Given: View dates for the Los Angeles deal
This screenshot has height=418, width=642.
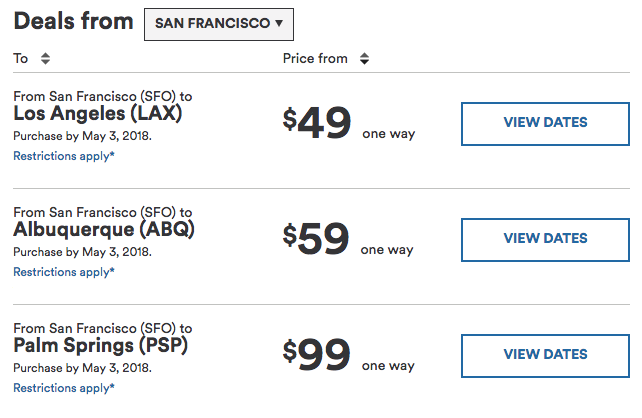Looking at the screenshot, I should pyautogui.click(x=545, y=123).
